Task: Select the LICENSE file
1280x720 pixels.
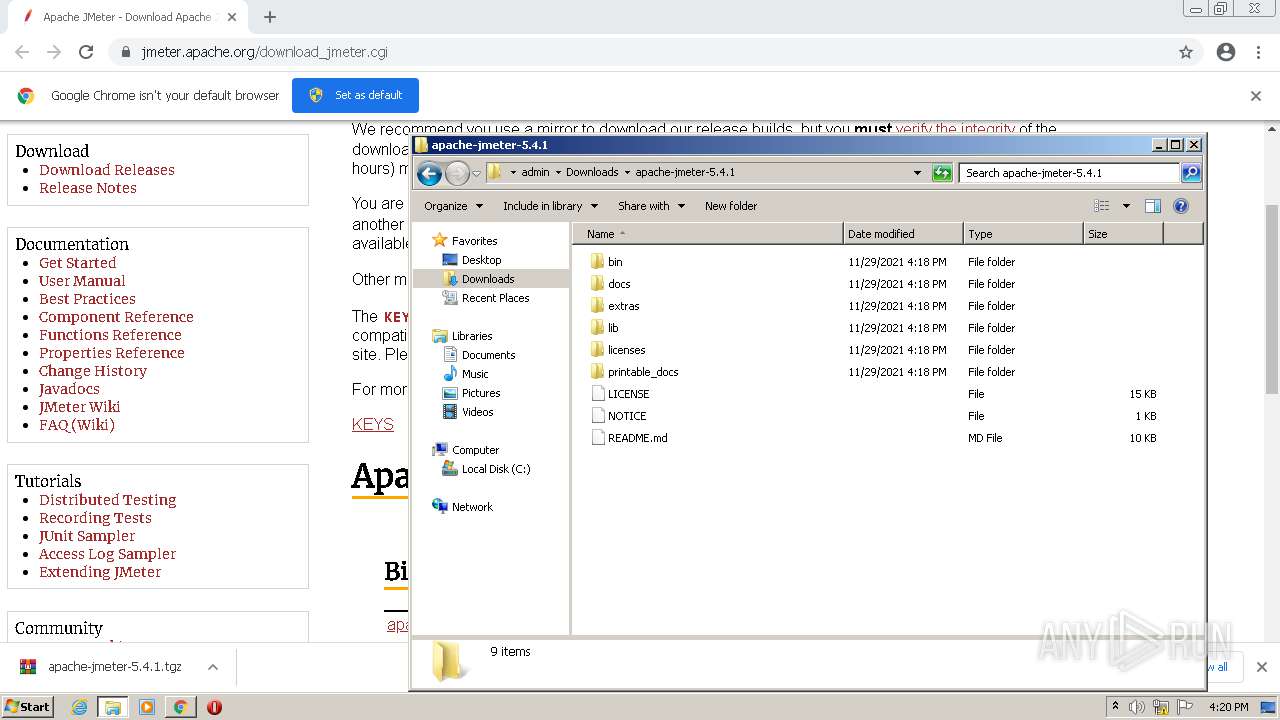Action: click(x=628, y=394)
